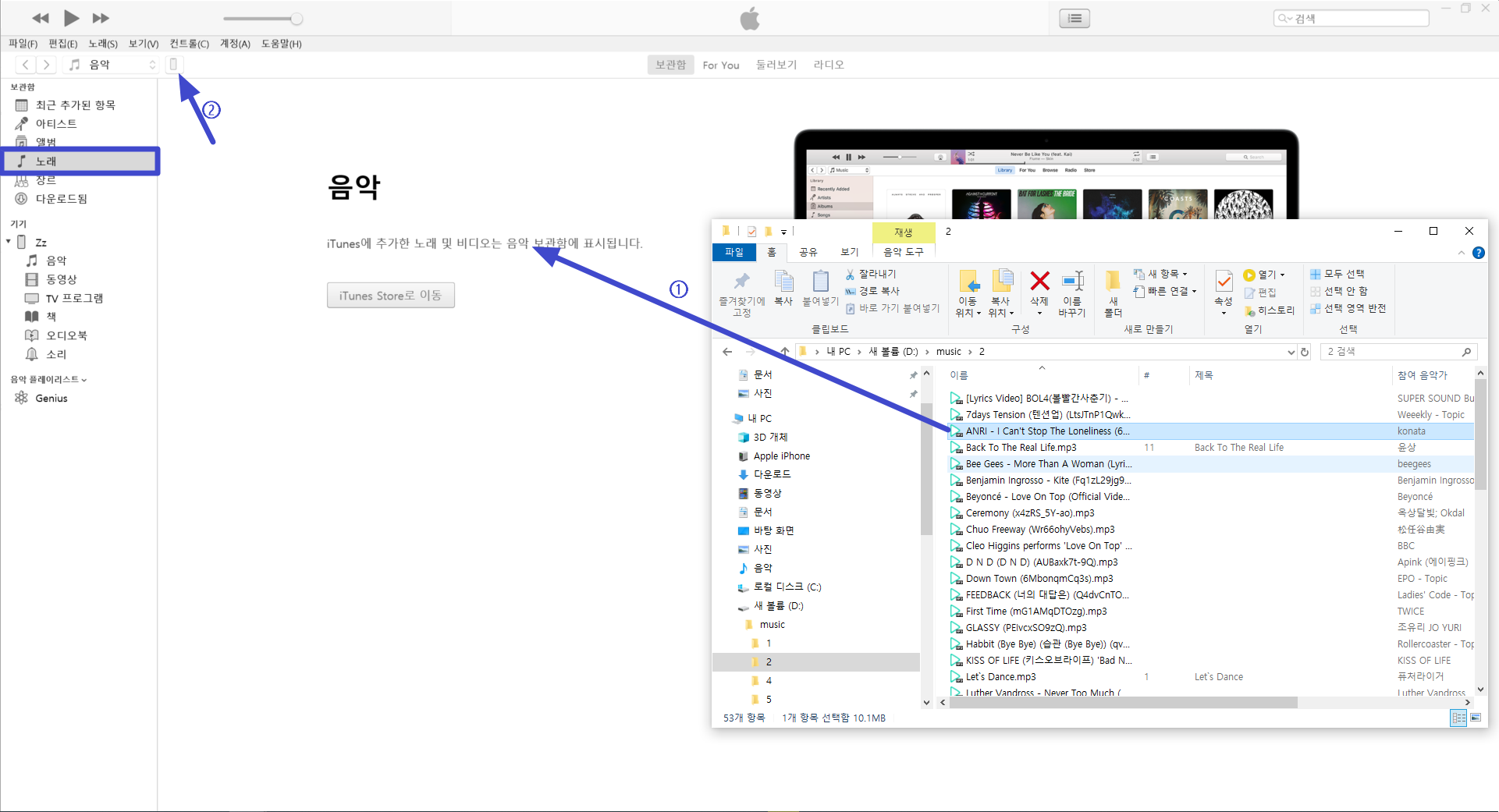Viewport: 1499px width, 812px height.
Task: Click the iTunes Store로 이동 button
Action: point(390,296)
